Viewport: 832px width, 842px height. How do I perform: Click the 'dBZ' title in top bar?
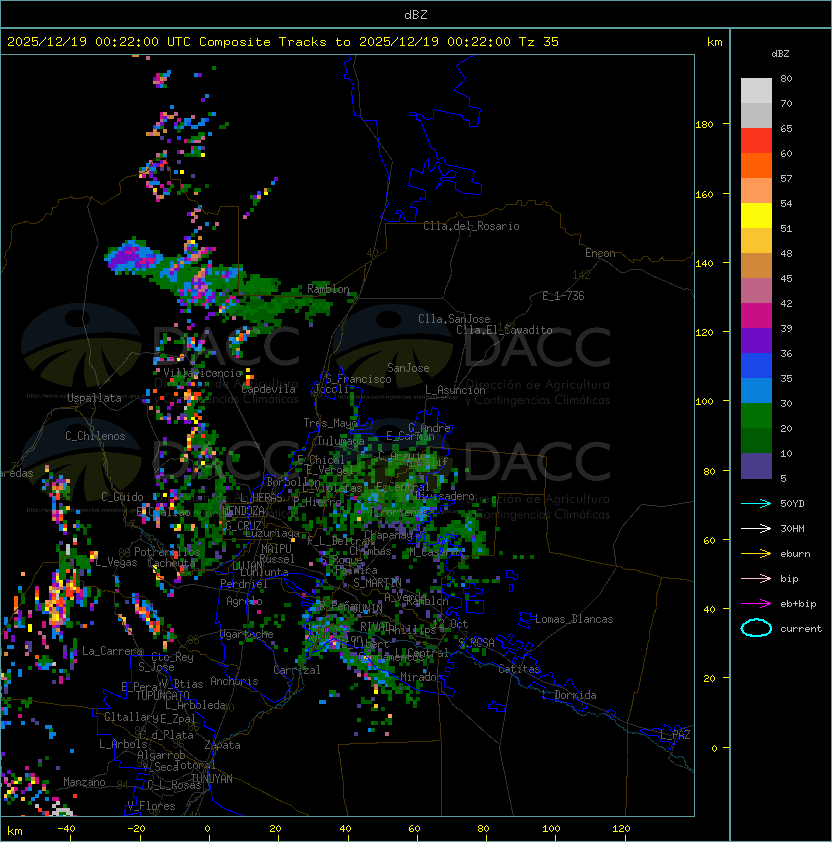(x=416, y=14)
